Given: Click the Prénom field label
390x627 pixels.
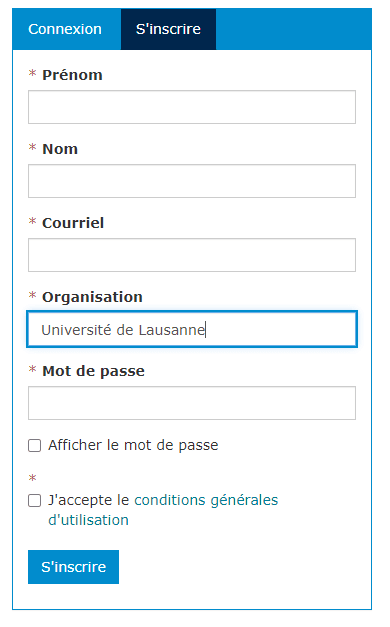Looking at the screenshot, I should (x=72, y=75).
